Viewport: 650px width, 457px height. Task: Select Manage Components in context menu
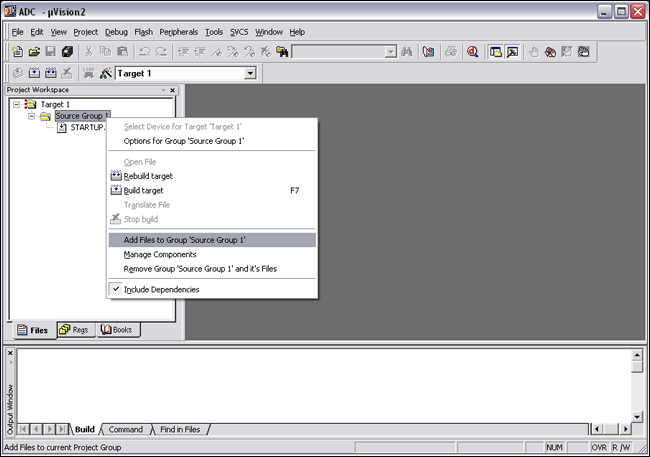(159, 254)
